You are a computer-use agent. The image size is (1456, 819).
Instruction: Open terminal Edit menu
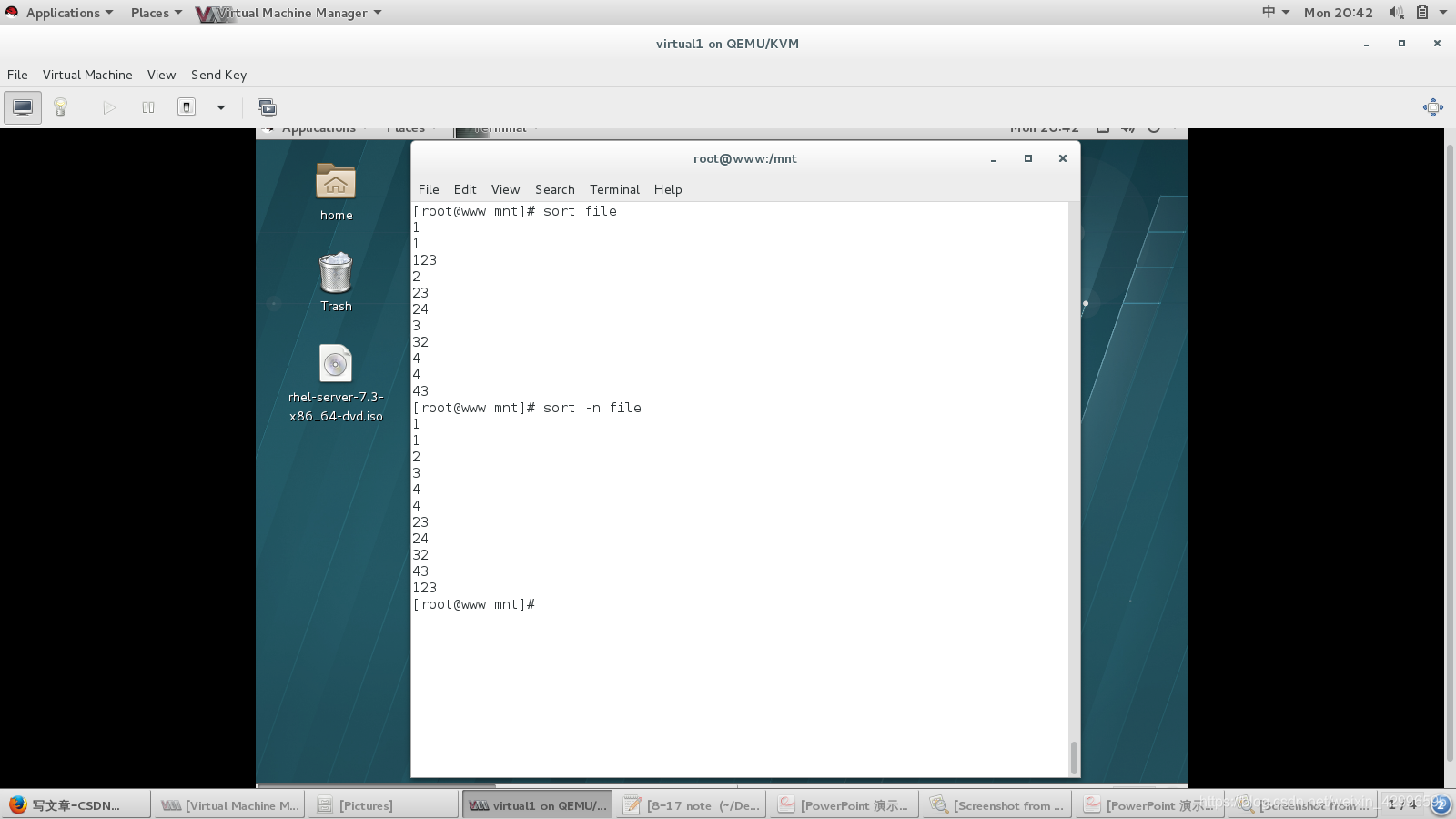click(x=465, y=189)
